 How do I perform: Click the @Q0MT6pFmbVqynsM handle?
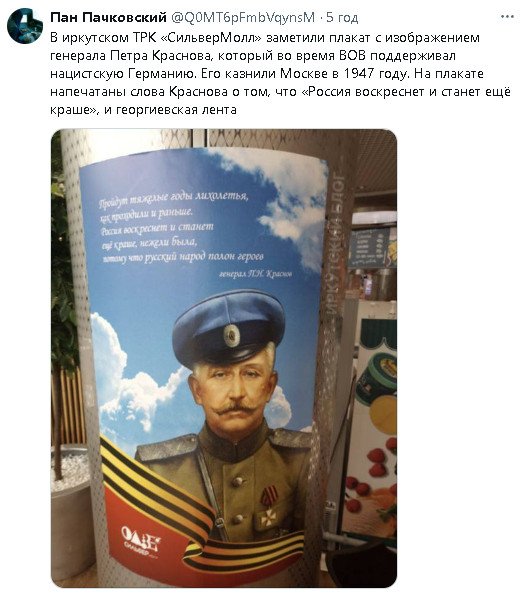243,17
